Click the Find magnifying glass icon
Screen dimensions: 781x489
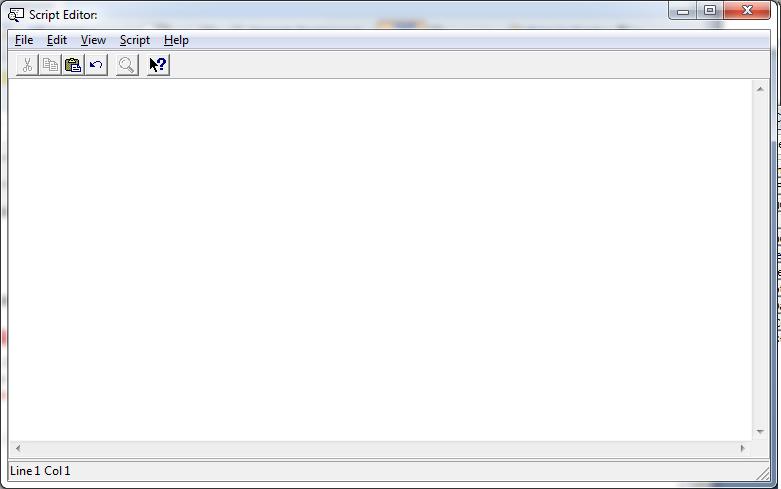(x=127, y=65)
